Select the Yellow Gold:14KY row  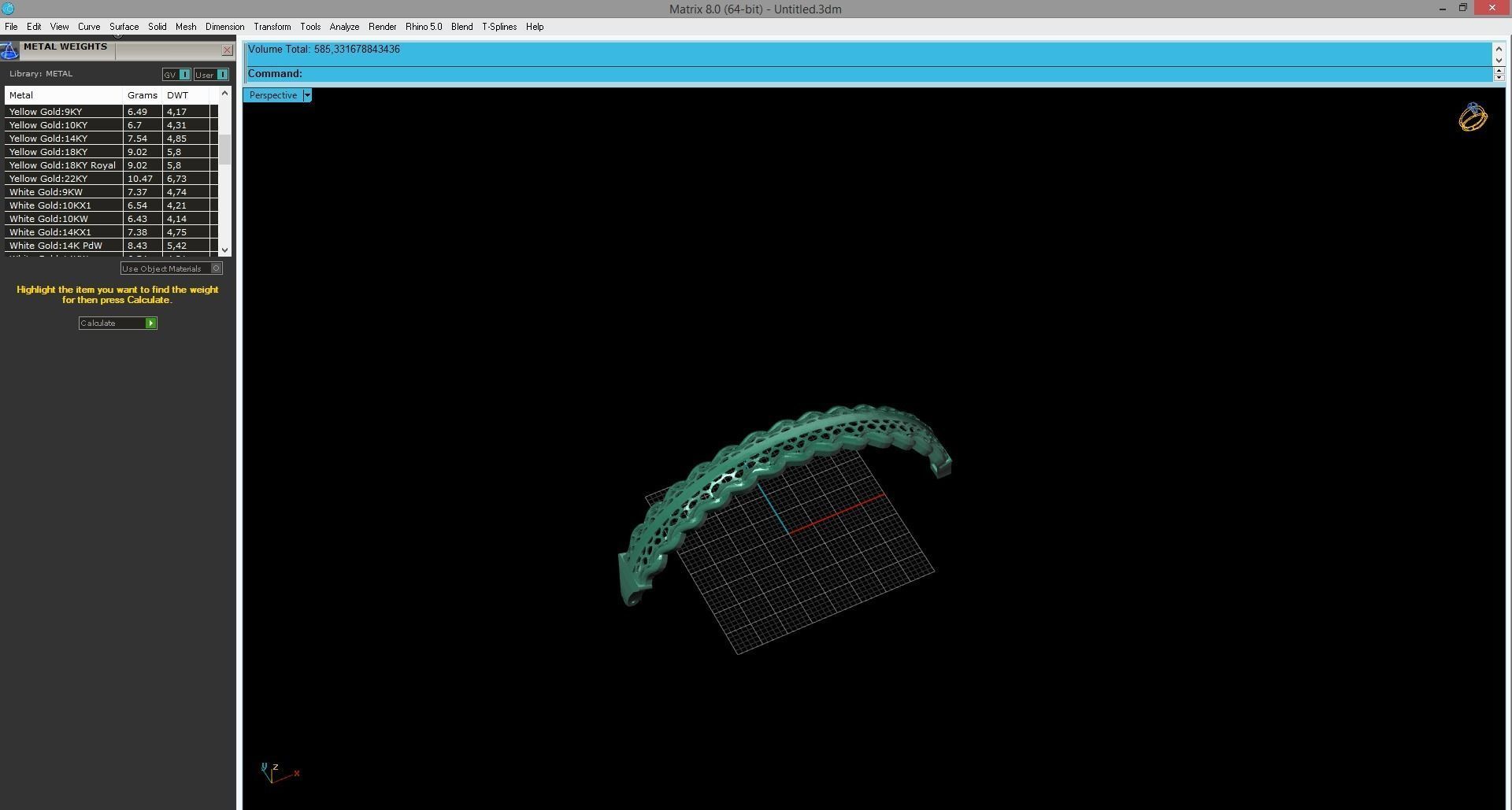pyautogui.click(x=111, y=139)
